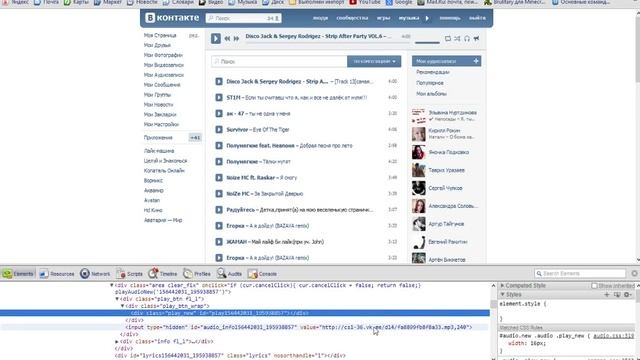Click the player track progress bar
The width and height of the screenshot is (640, 360).
[x=327, y=42]
